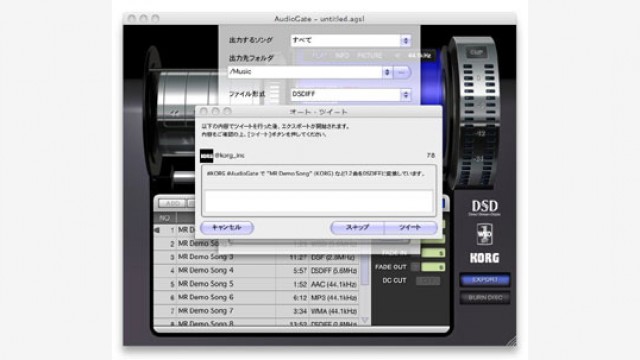Click the scroll-down arrow under the song list
This screenshot has width=640, height=360.
point(364,321)
